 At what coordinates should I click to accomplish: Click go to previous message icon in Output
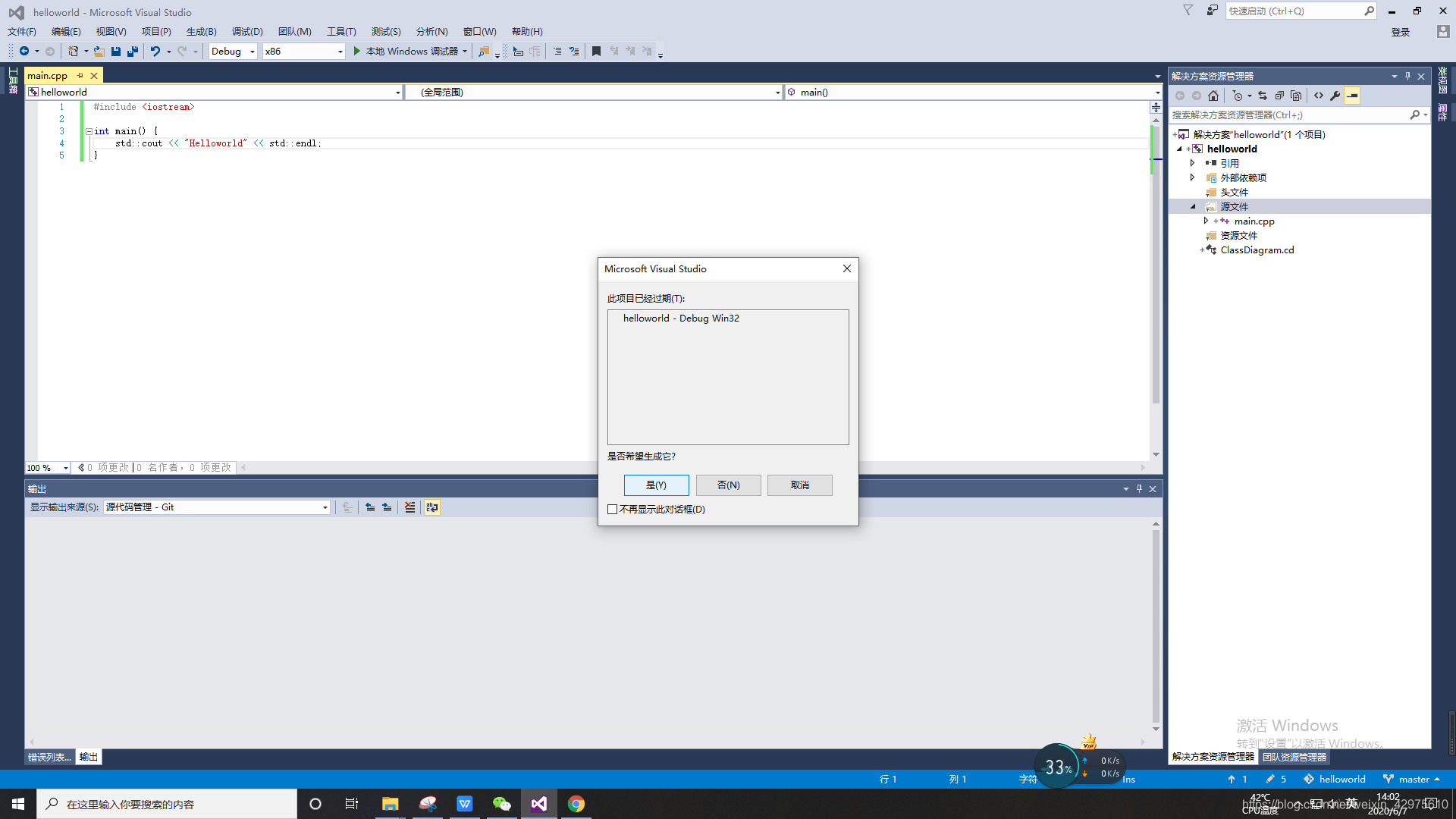[x=370, y=507]
